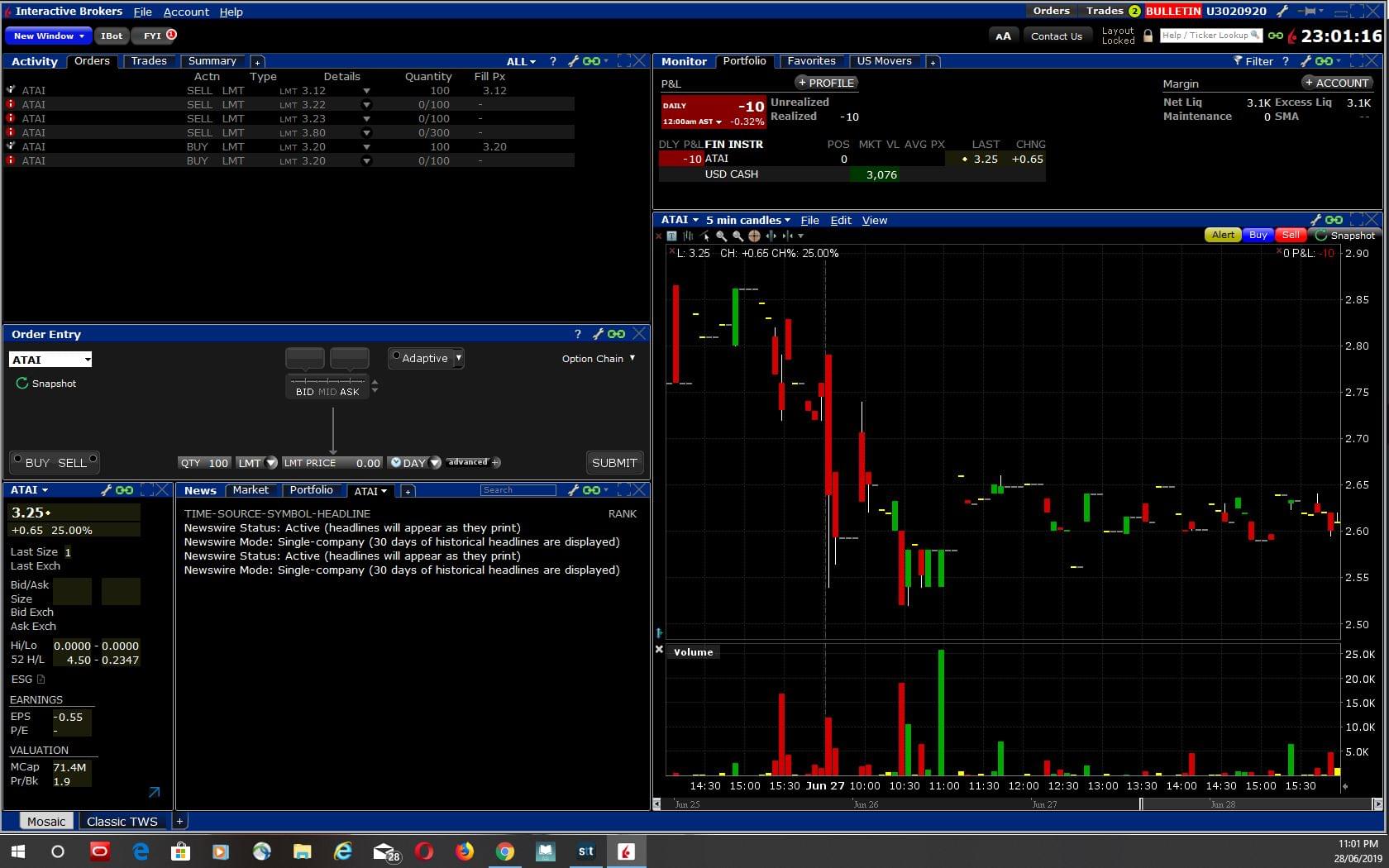Screen dimensions: 1389x868
Task: Click Activity panel chain link grouping icon
Action: 591,61
